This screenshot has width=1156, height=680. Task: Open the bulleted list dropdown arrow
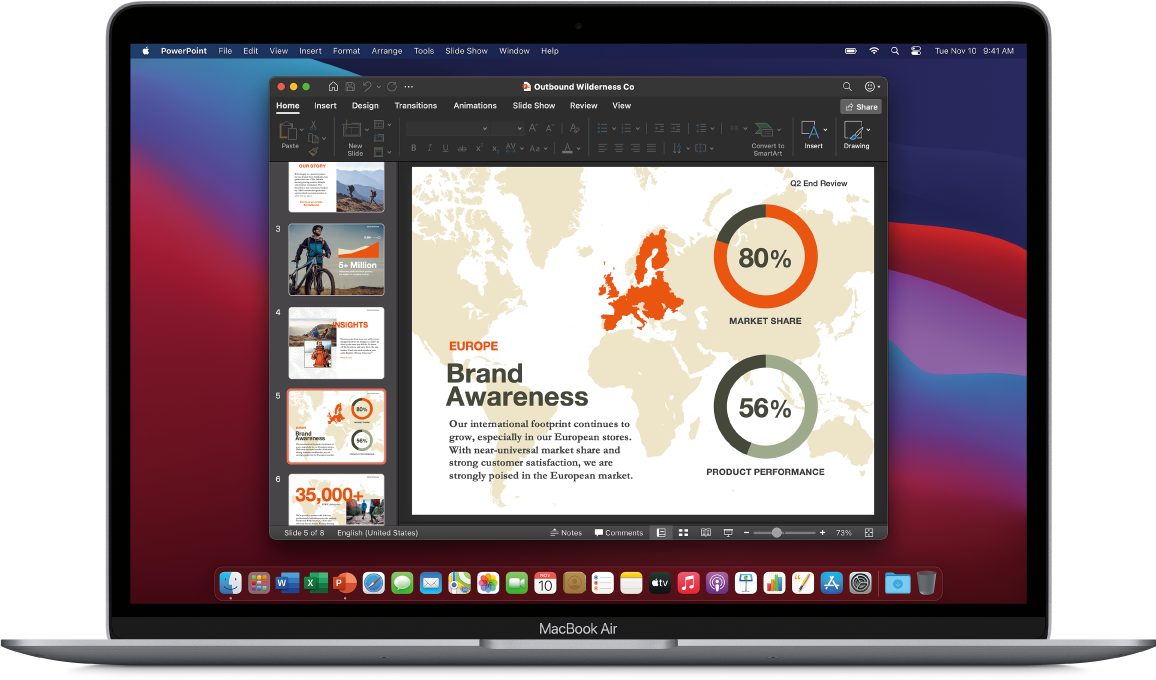coord(614,128)
